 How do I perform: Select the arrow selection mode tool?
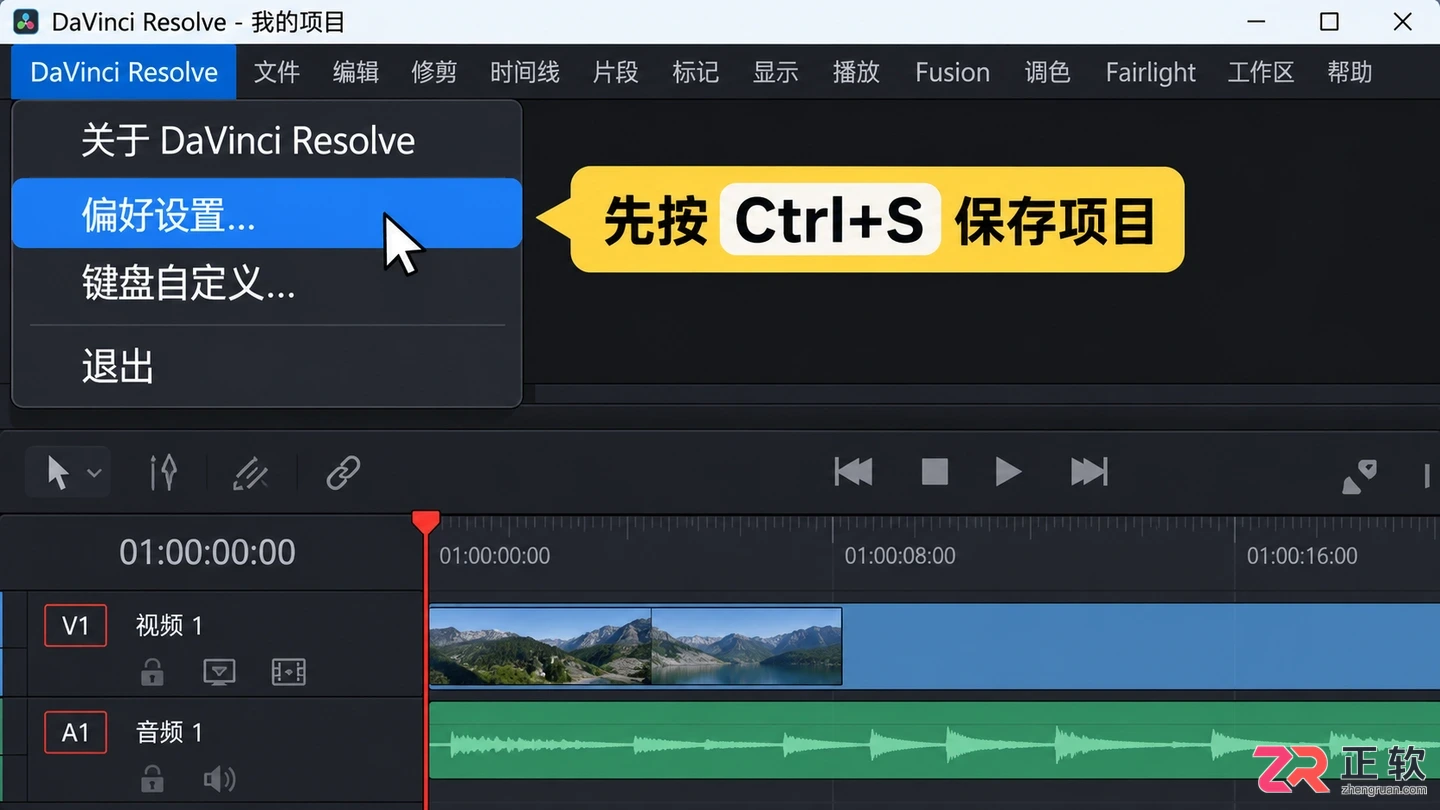pos(58,472)
